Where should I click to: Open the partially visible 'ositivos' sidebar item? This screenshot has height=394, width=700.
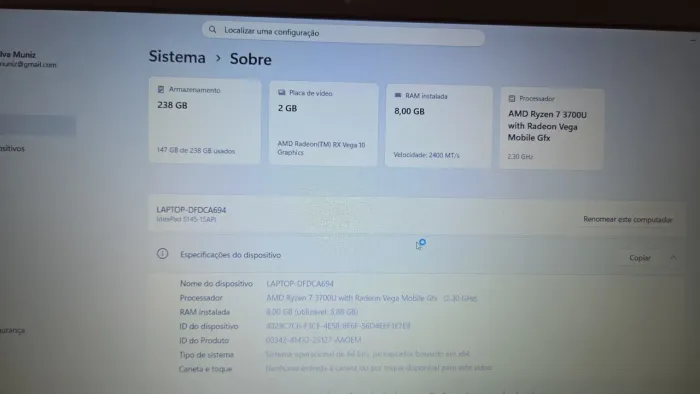12,149
